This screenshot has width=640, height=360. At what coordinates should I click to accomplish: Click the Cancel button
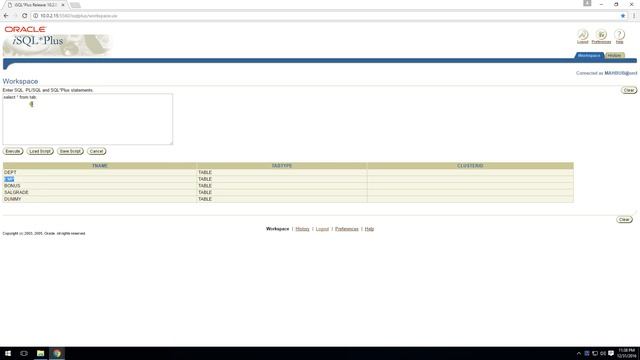96,151
